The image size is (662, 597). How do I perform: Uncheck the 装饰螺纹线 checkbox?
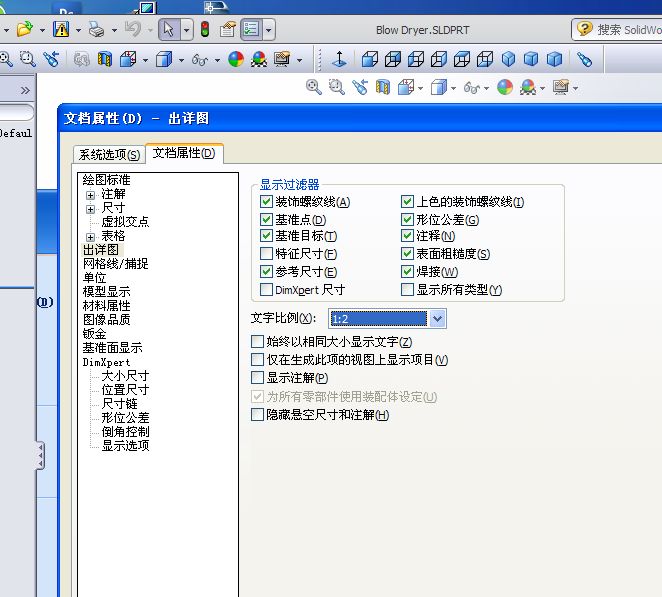(266, 202)
